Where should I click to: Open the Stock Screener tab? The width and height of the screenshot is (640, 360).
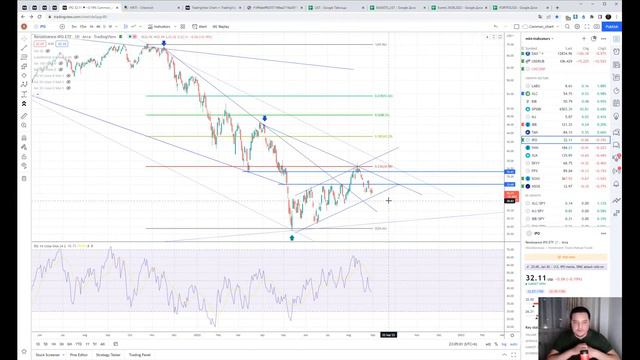click(x=48, y=355)
